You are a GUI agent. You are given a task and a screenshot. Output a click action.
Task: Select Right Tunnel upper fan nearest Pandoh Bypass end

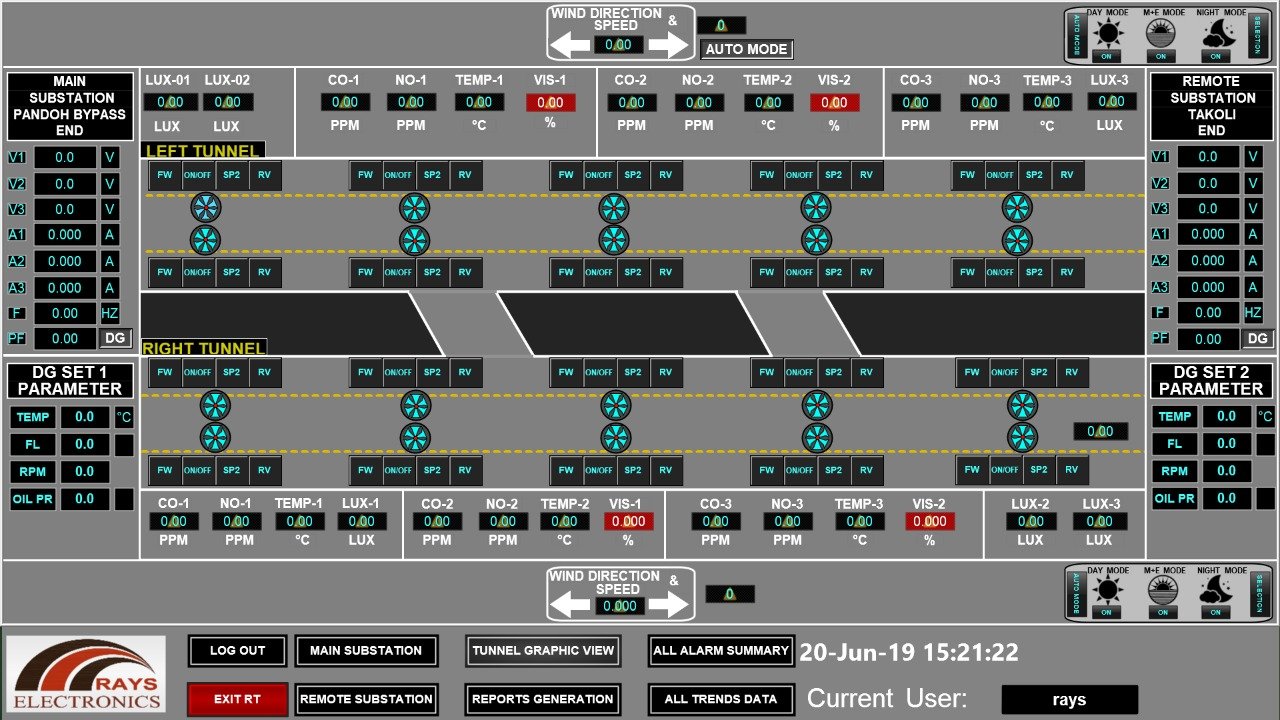(215, 406)
